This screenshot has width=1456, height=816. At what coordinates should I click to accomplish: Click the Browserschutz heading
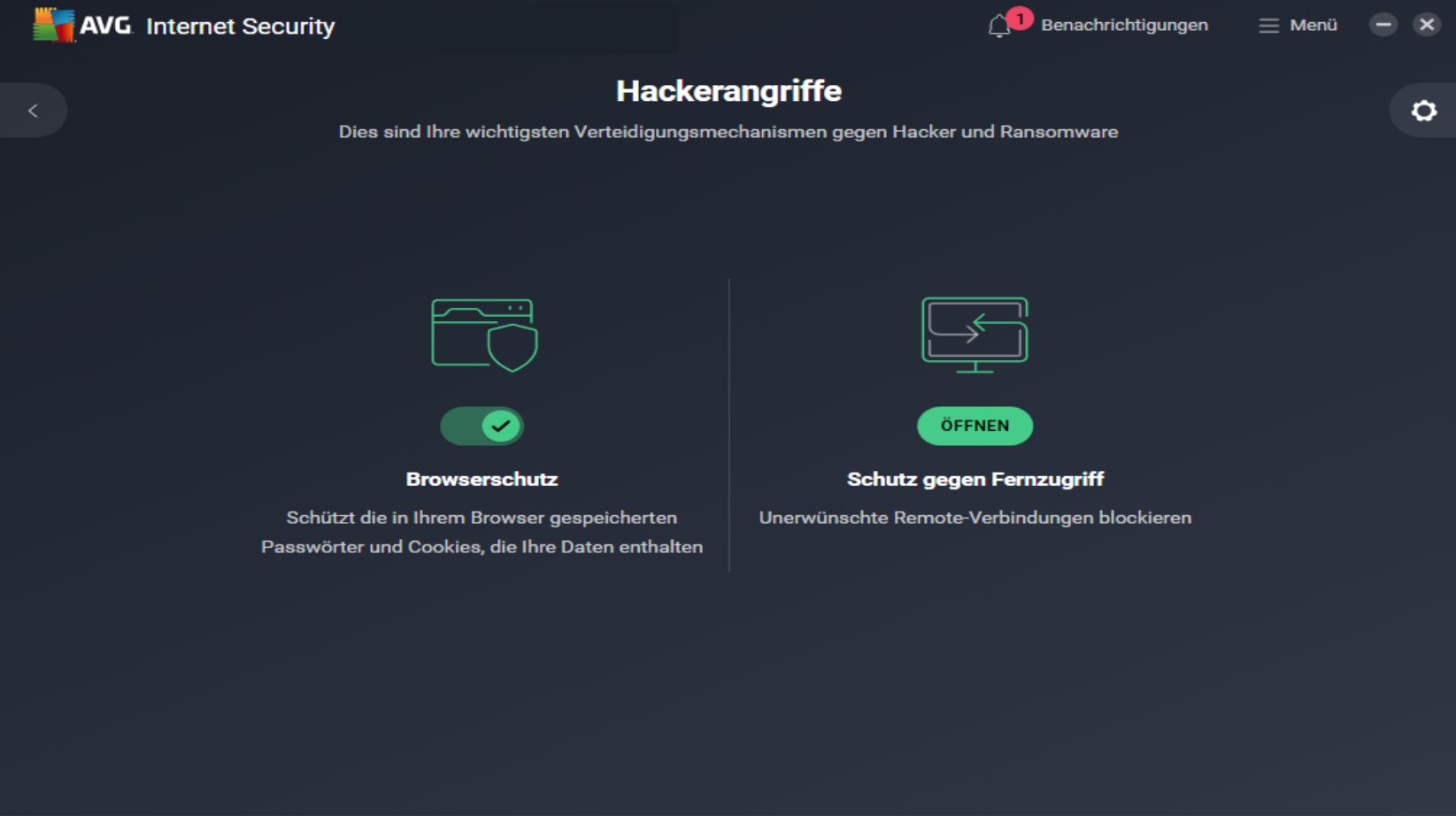coord(481,479)
